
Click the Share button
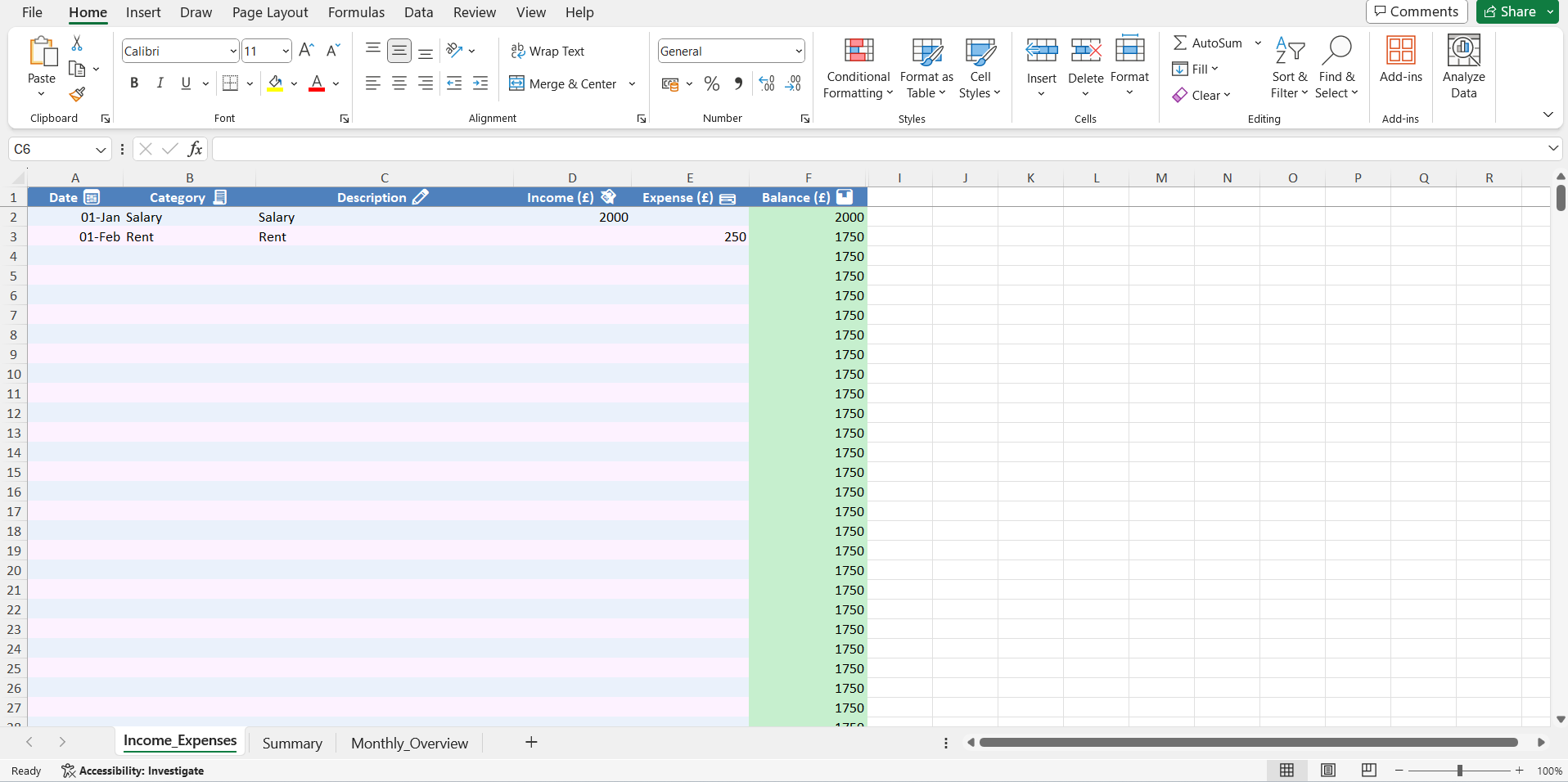click(x=1510, y=11)
